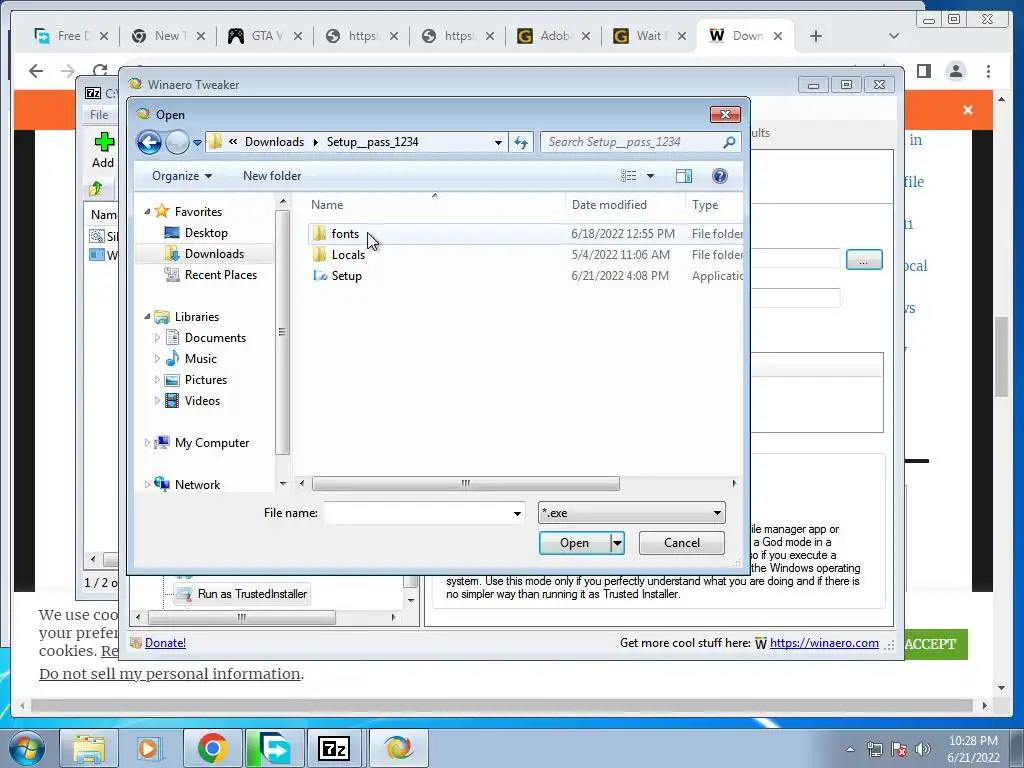Switch to the Free D Chrome tab
Image resolution: width=1024 pixels, height=768 pixels.
71,36
